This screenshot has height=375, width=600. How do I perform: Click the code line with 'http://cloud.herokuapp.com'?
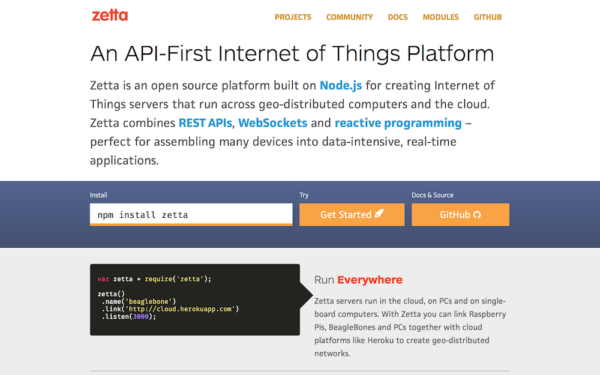[x=170, y=309]
